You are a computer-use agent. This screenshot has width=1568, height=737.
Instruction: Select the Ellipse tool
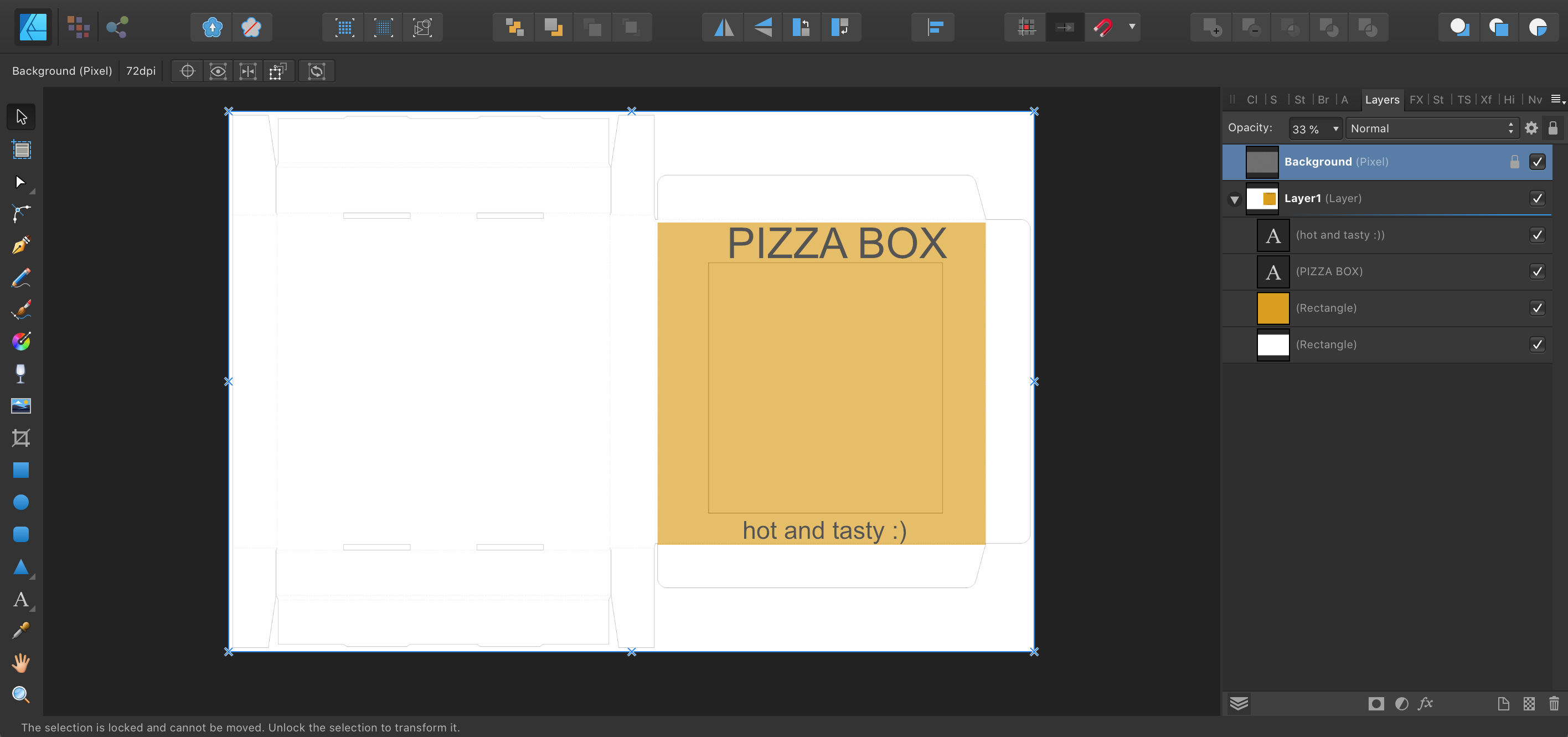point(20,502)
